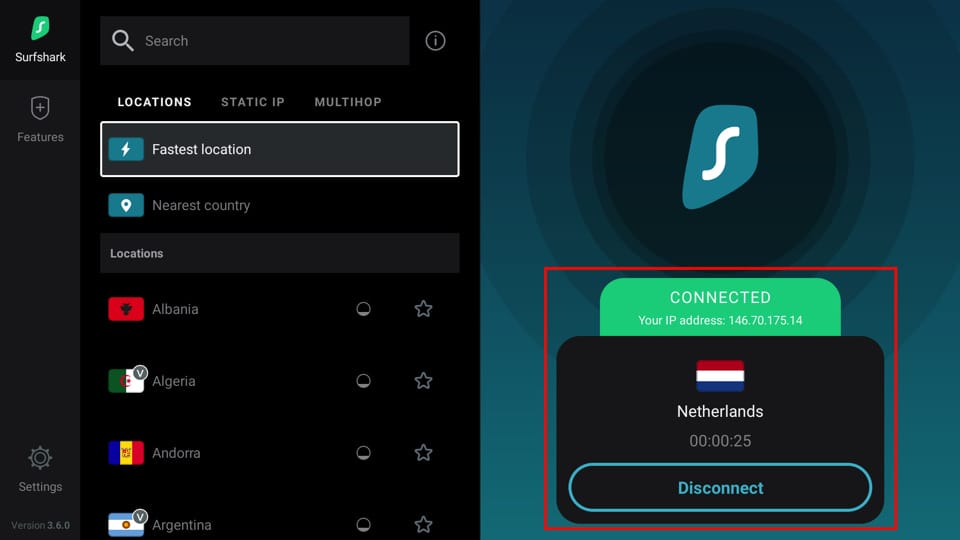Toggle favorite star for Algeria
The height and width of the screenshot is (540, 960).
423,381
